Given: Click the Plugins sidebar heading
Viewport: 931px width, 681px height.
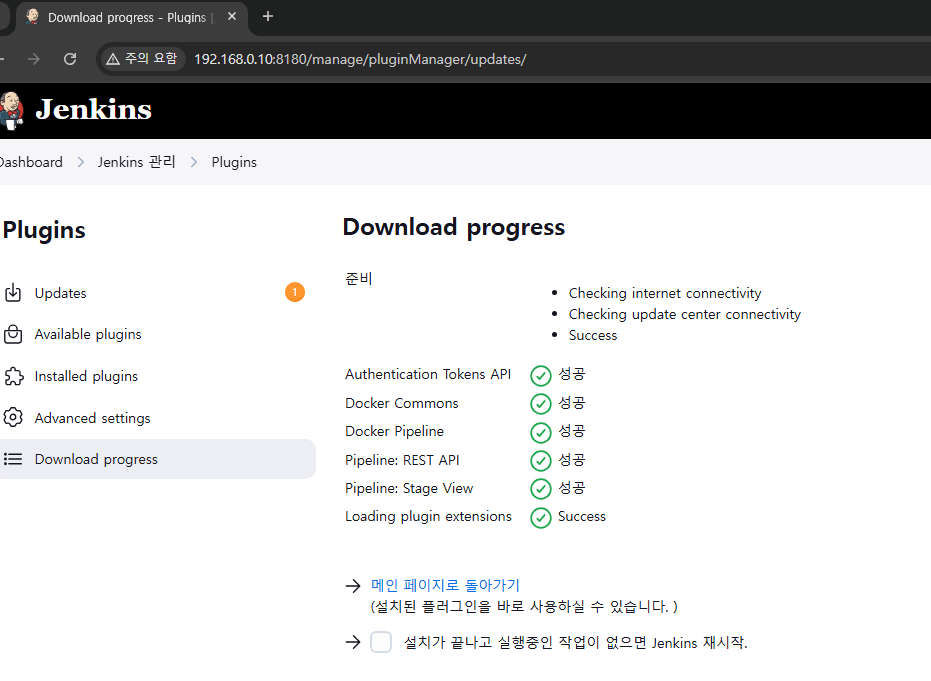Looking at the screenshot, I should 44,230.
